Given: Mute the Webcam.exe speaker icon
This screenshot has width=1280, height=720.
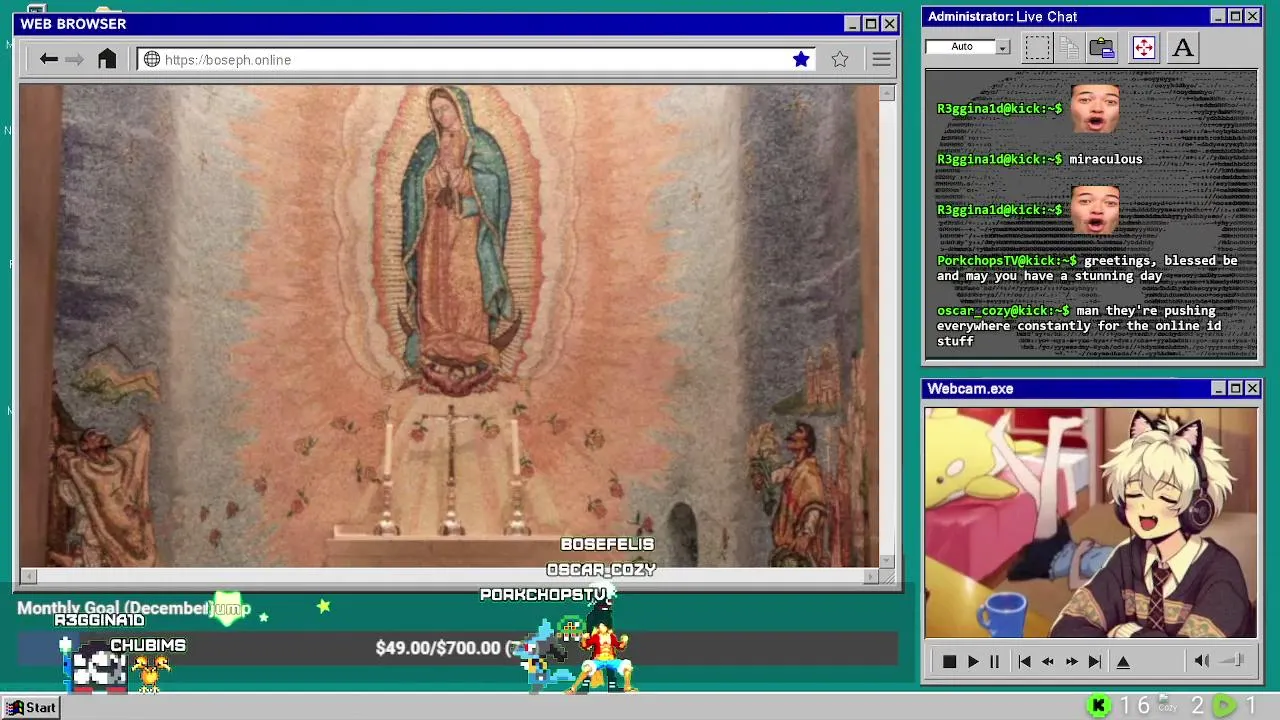Looking at the screenshot, I should [1202, 660].
